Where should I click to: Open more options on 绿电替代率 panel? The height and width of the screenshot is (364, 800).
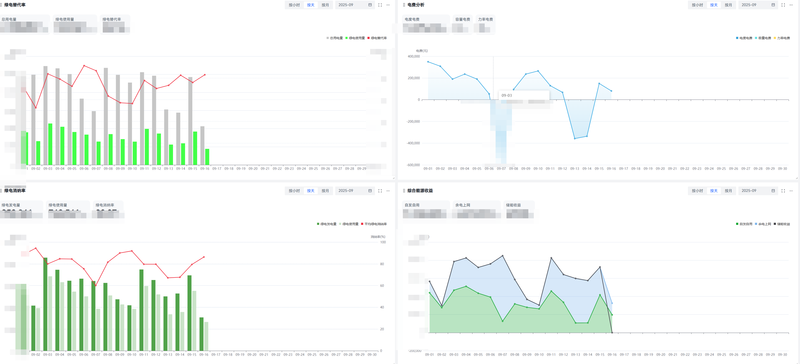point(388,5)
